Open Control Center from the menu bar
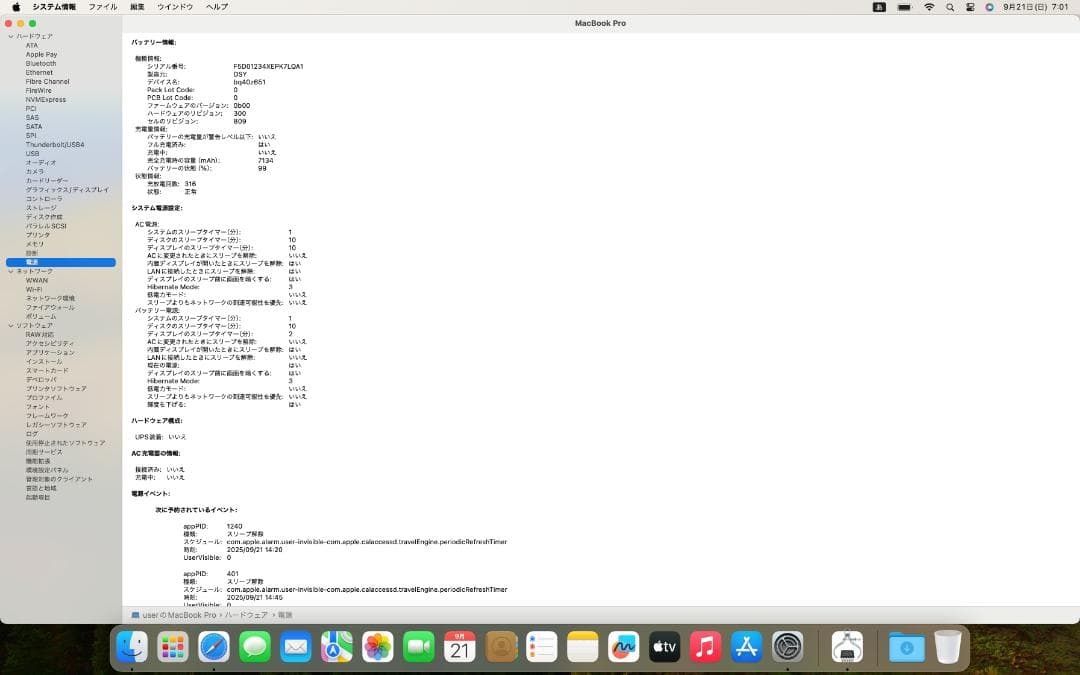This screenshot has width=1080, height=675. click(x=970, y=7)
